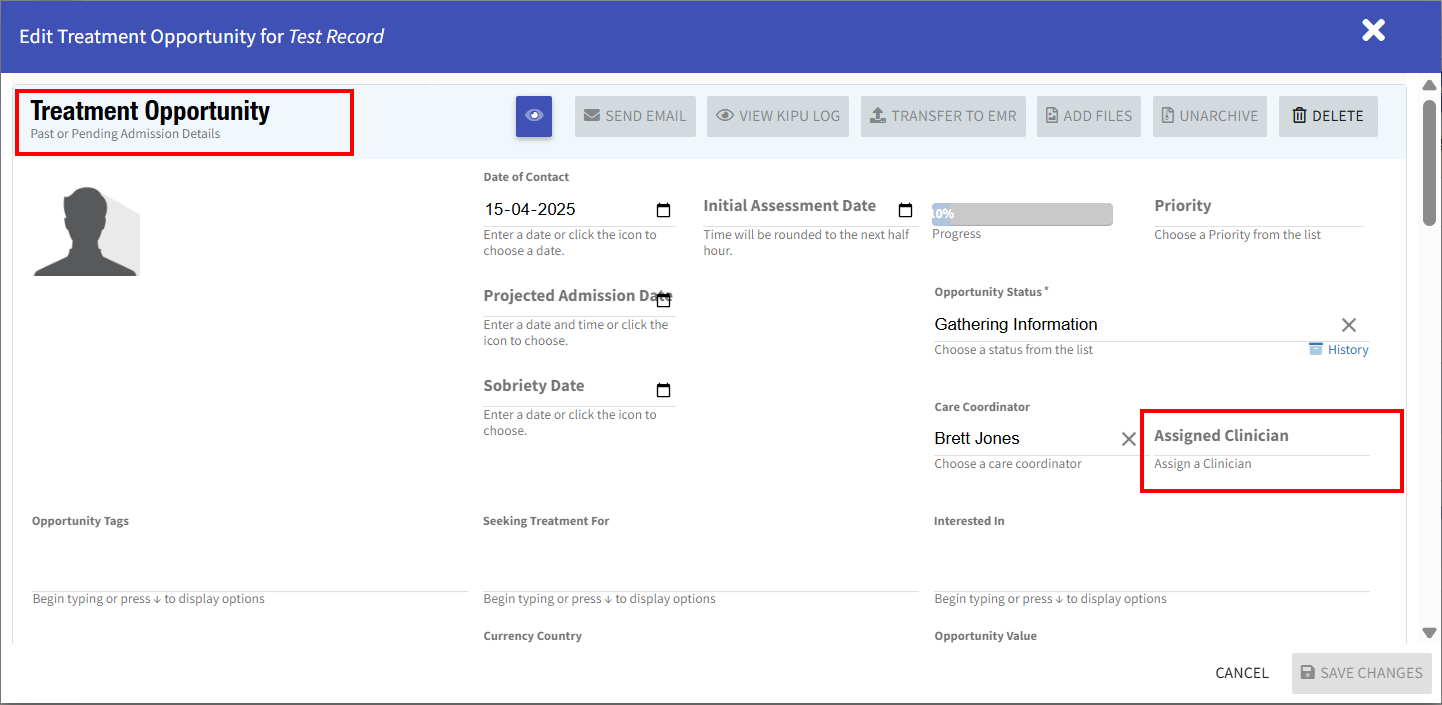This screenshot has width=1442, height=705.
Task: Open the status History link
Action: (x=1339, y=350)
